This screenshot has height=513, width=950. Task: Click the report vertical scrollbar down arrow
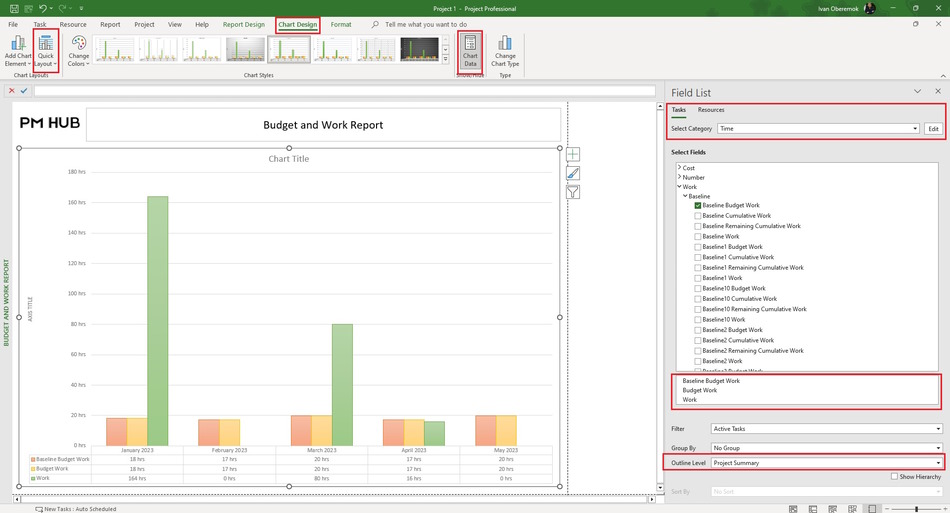click(660, 487)
